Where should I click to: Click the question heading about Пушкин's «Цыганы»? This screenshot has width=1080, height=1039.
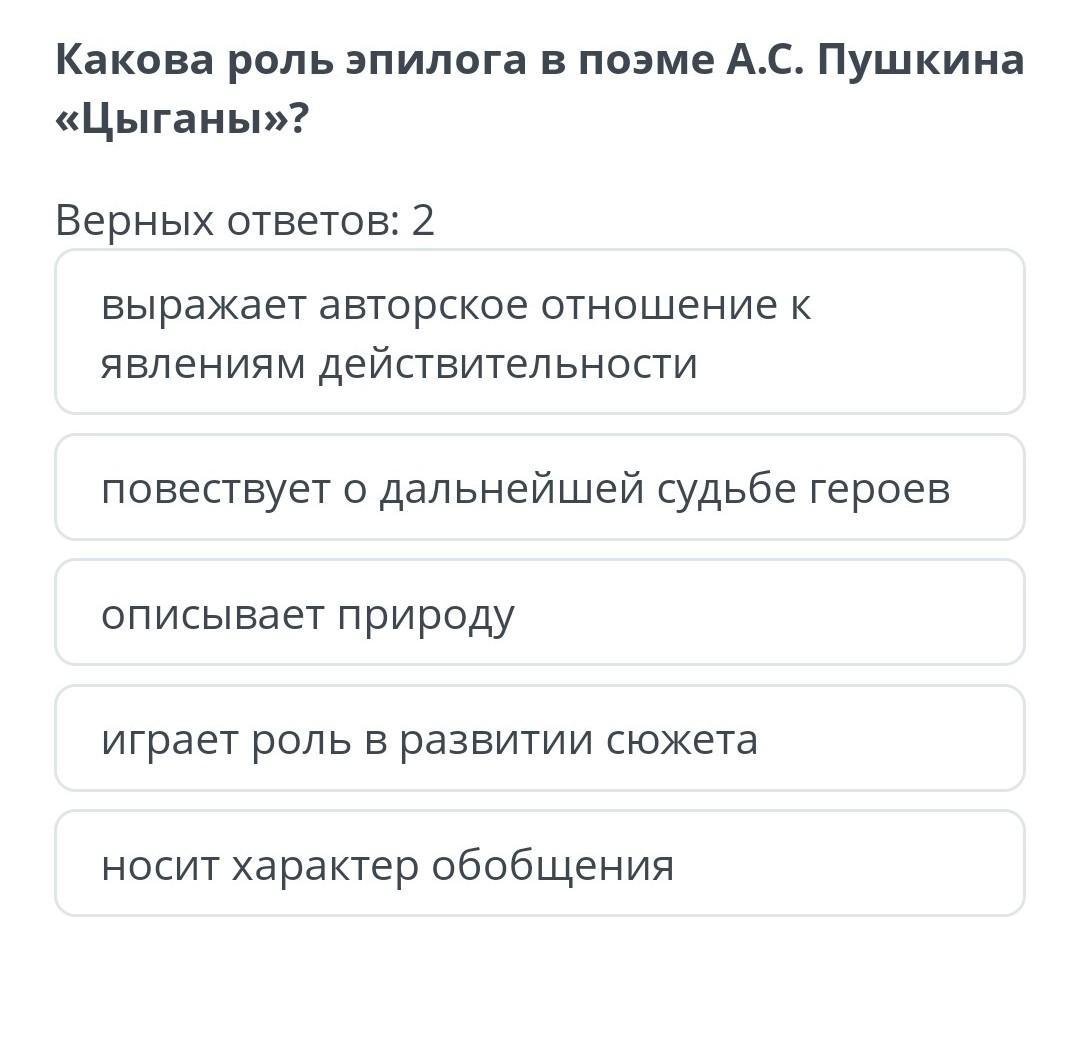click(x=540, y=90)
